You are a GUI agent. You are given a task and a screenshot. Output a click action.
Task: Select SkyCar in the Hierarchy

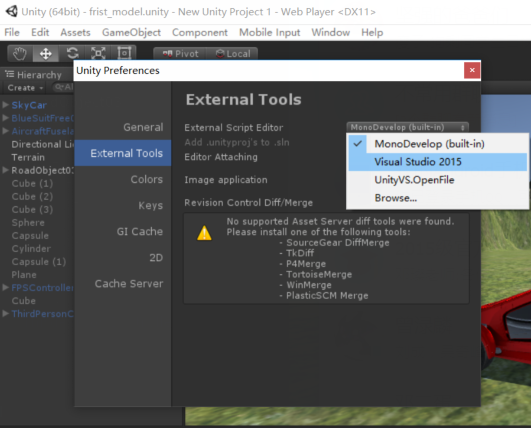[29, 105]
